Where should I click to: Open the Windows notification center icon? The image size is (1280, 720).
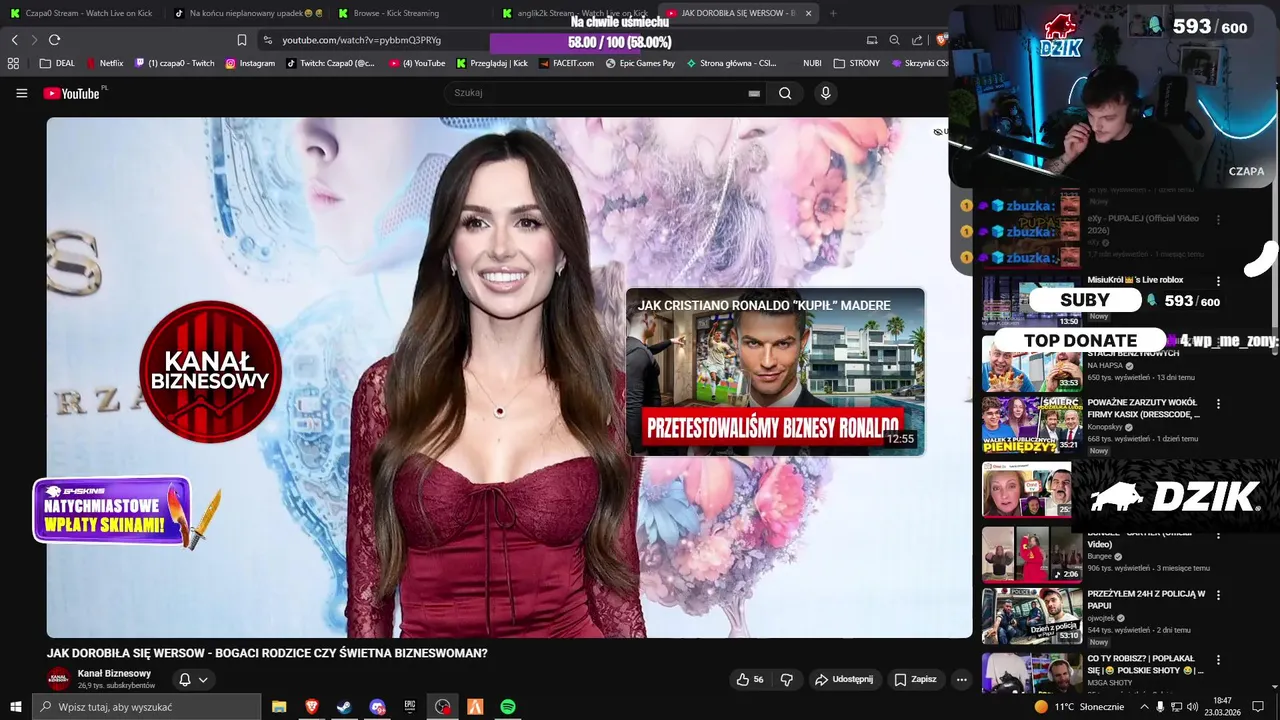pyautogui.click(x=1258, y=707)
